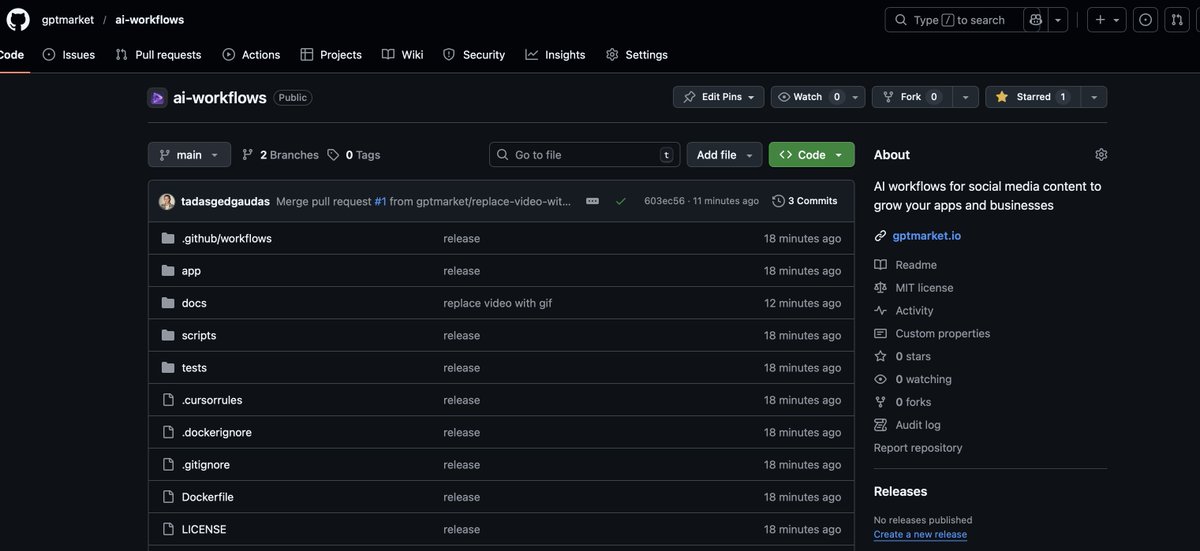Viewport: 1200px width, 551px height.
Task: Click the Releases heading link
Action: tap(900, 492)
